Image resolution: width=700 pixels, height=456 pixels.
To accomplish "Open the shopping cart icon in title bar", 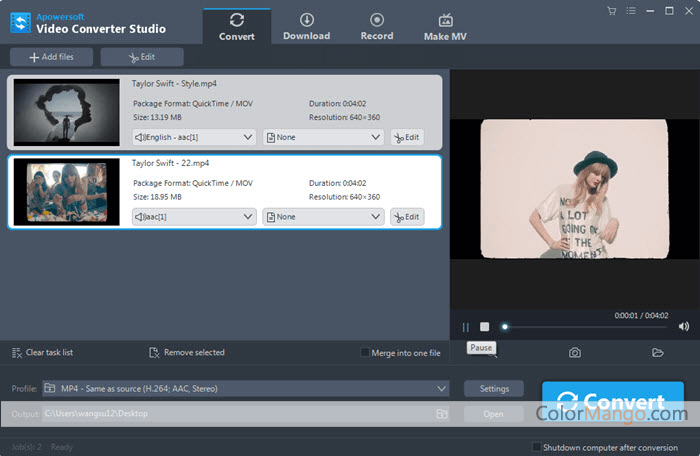I will click(x=611, y=10).
